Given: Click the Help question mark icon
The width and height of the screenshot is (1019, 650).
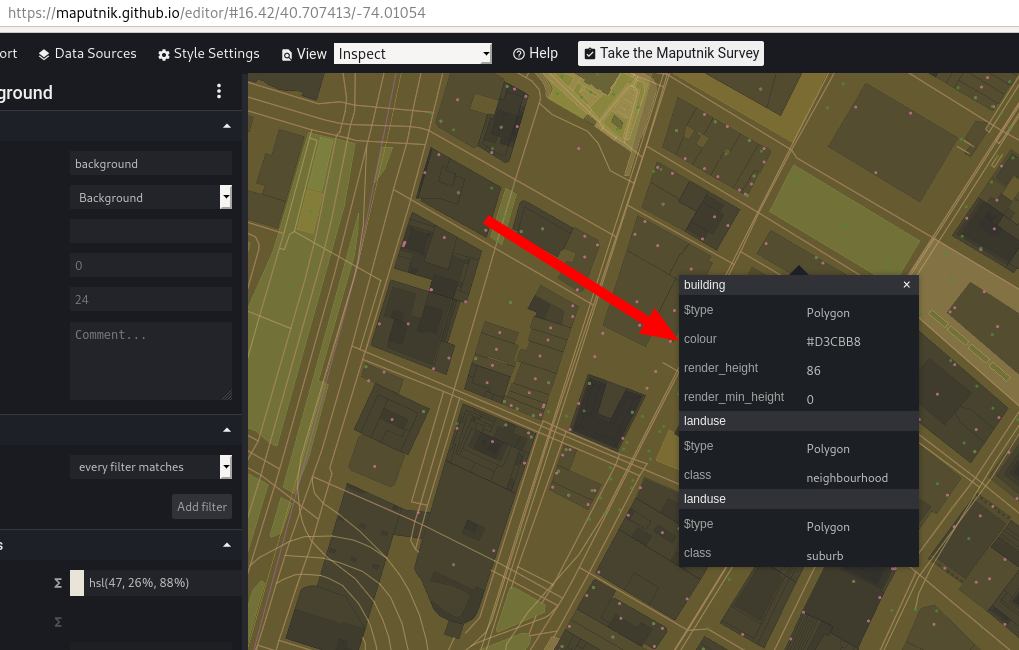Looking at the screenshot, I should click(519, 54).
